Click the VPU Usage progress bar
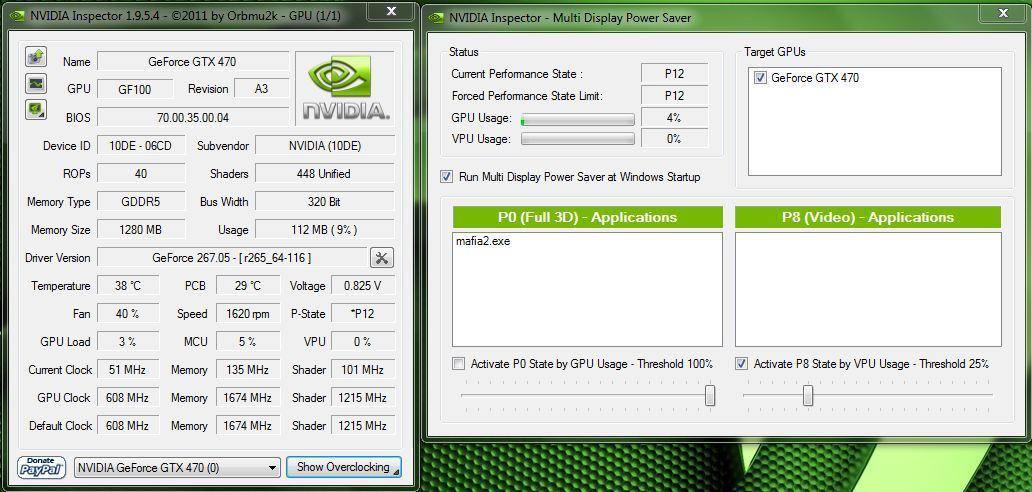Screen dimensions: 1032x492 click(578, 139)
